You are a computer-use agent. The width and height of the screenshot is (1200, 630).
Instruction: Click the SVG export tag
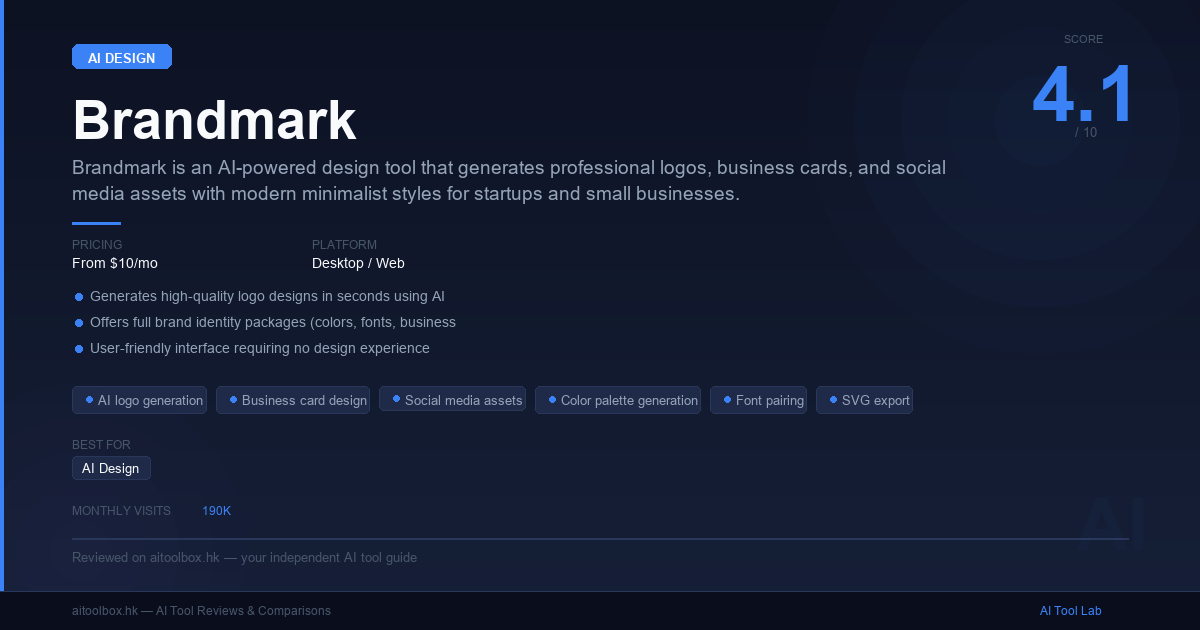[864, 400]
